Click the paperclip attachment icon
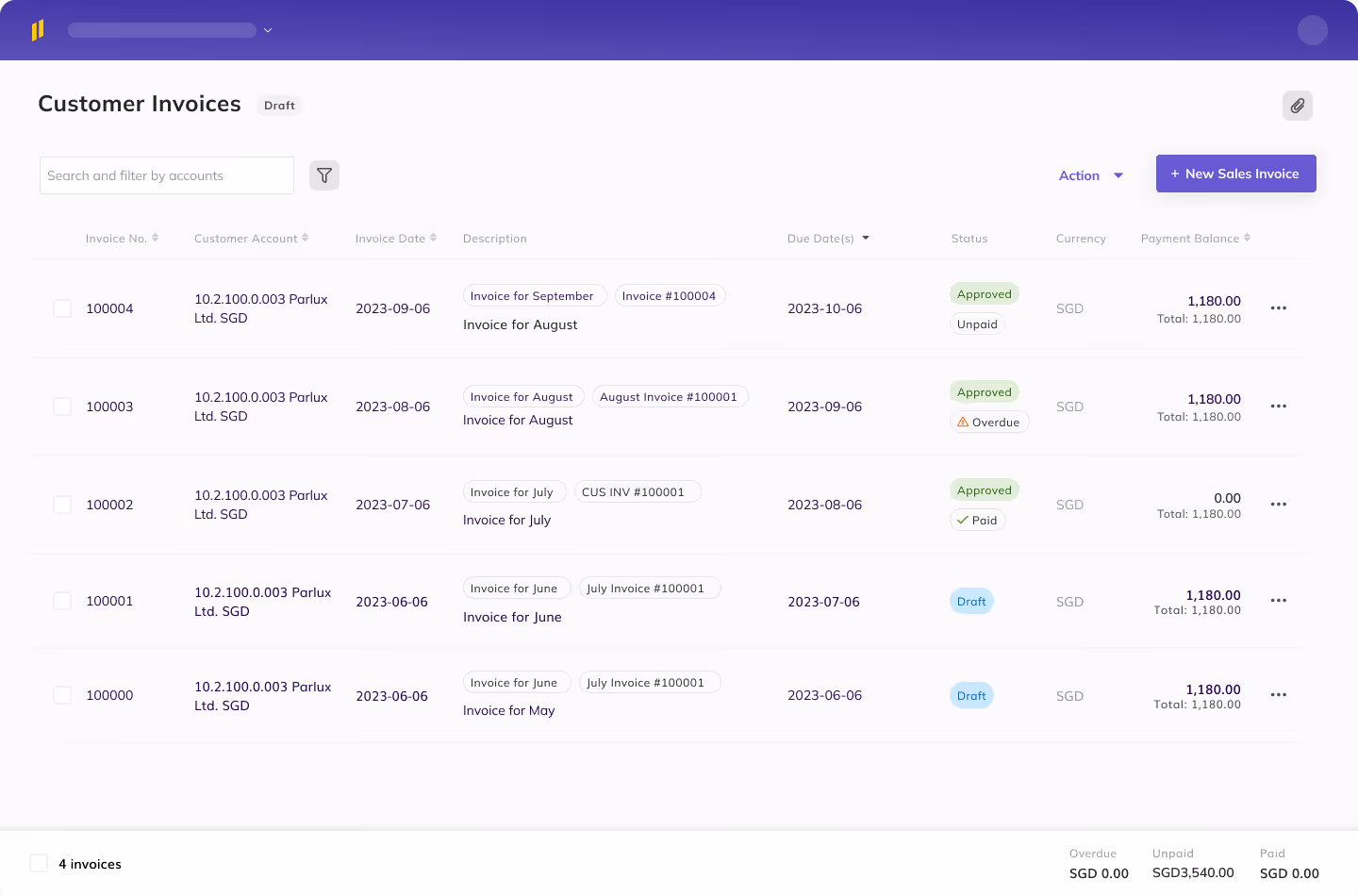The height and width of the screenshot is (896, 1358). click(1298, 106)
